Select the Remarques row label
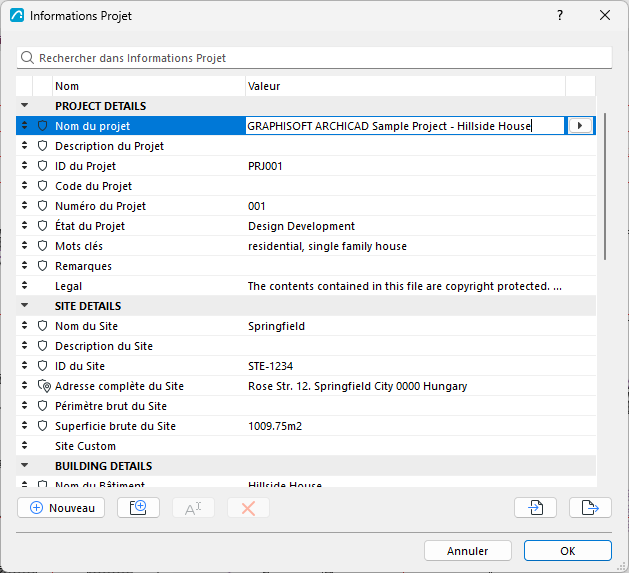The image size is (629, 573). coord(83,266)
